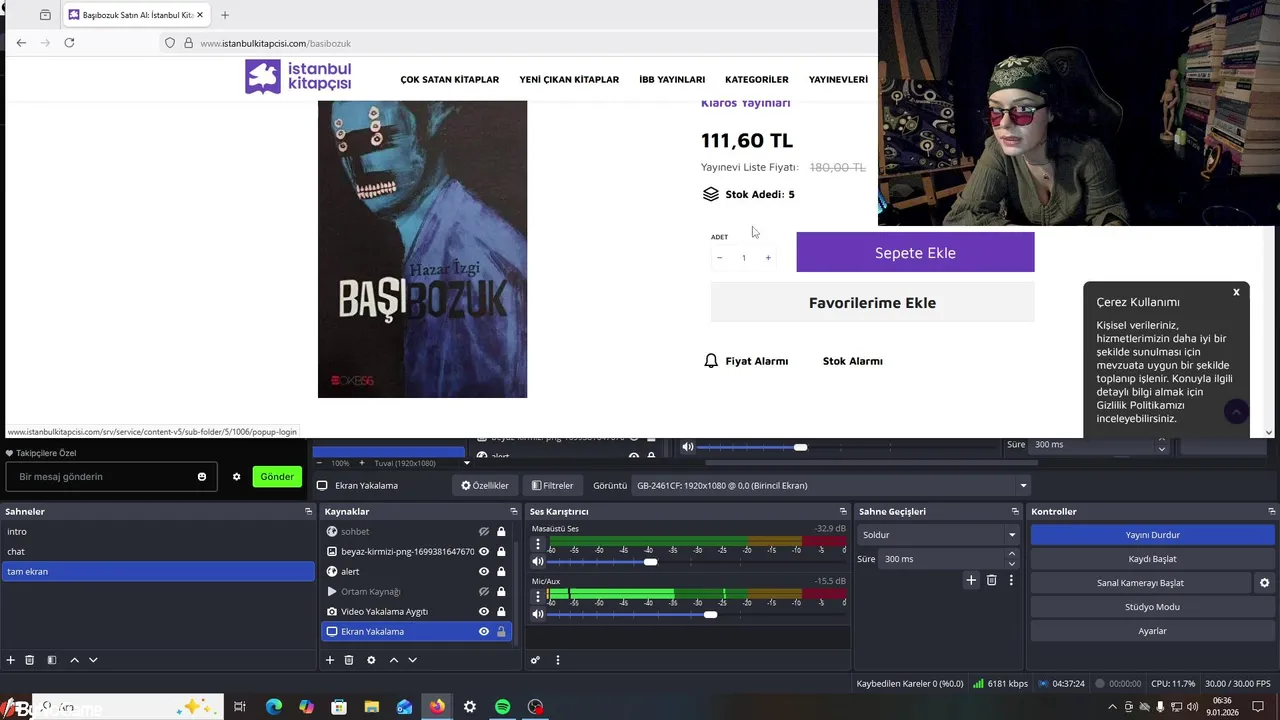Reload the browser page
1280x720 pixels.
69,43
